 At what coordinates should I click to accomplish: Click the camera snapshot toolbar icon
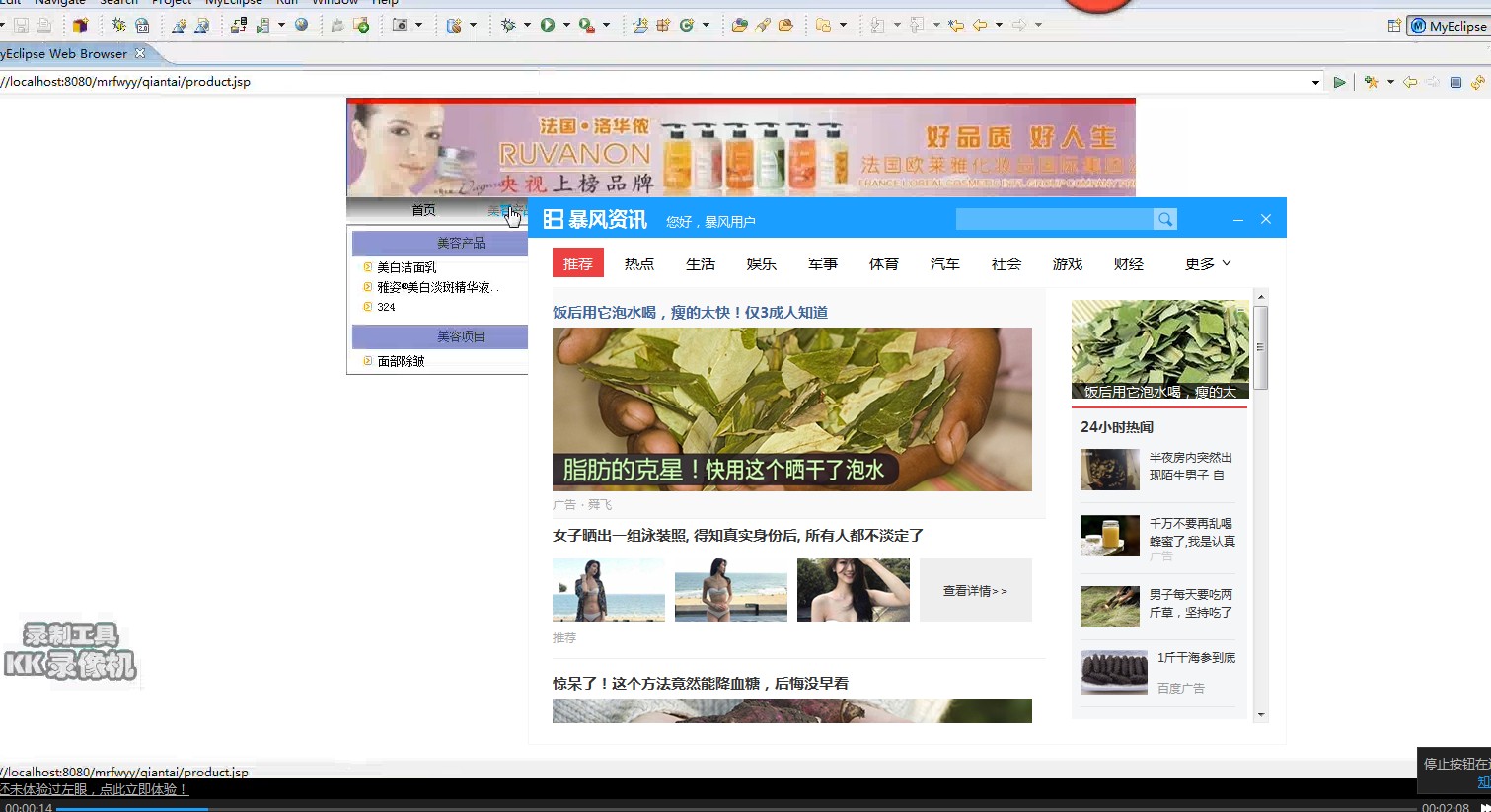(x=400, y=25)
